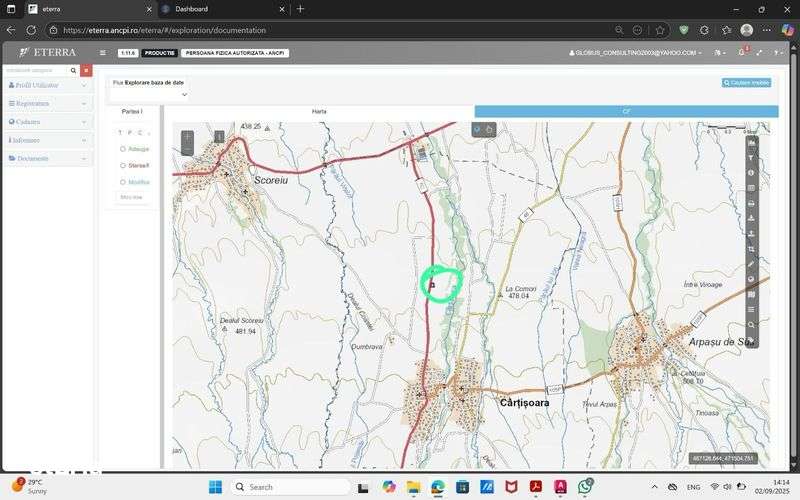Open WhatsApp from the taskbar

[x=585, y=487]
